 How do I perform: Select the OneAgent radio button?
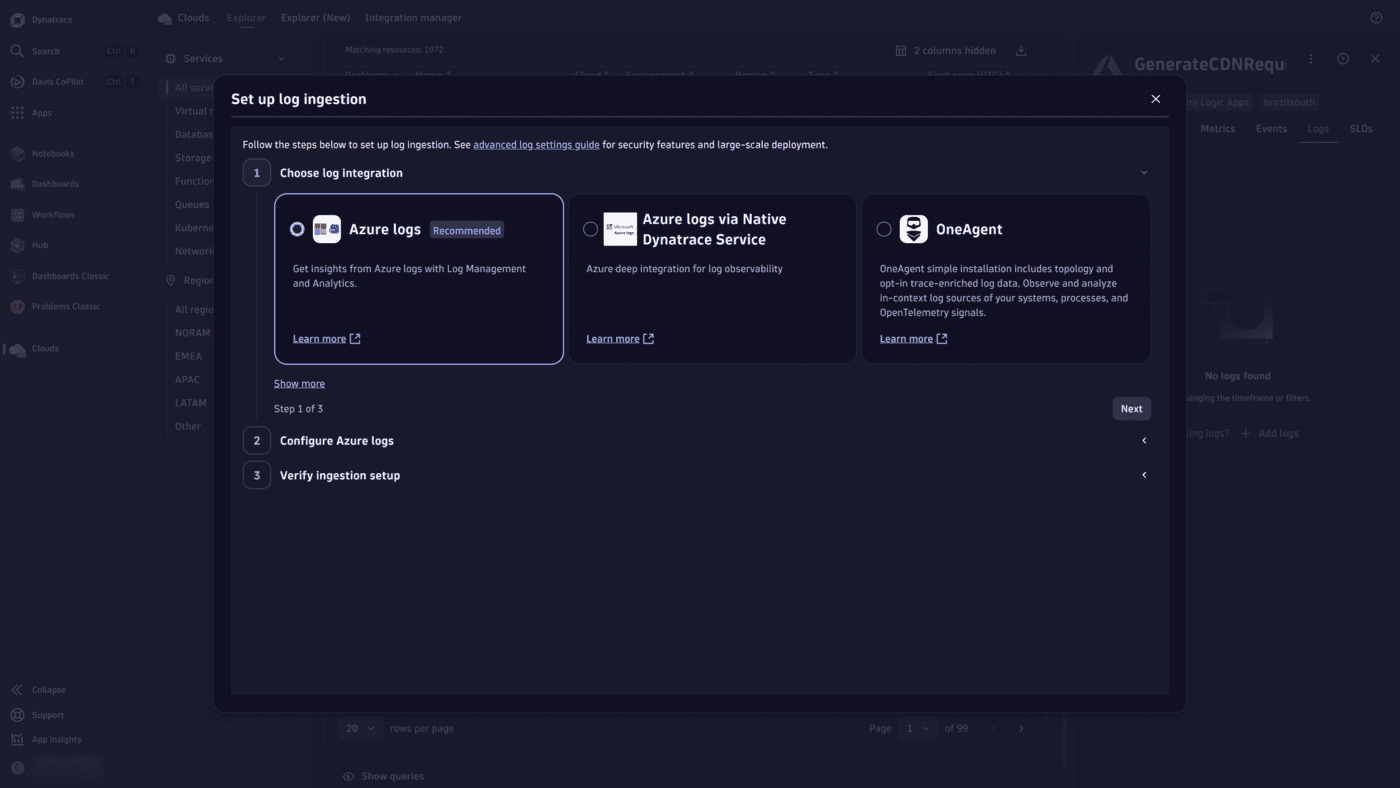point(884,228)
